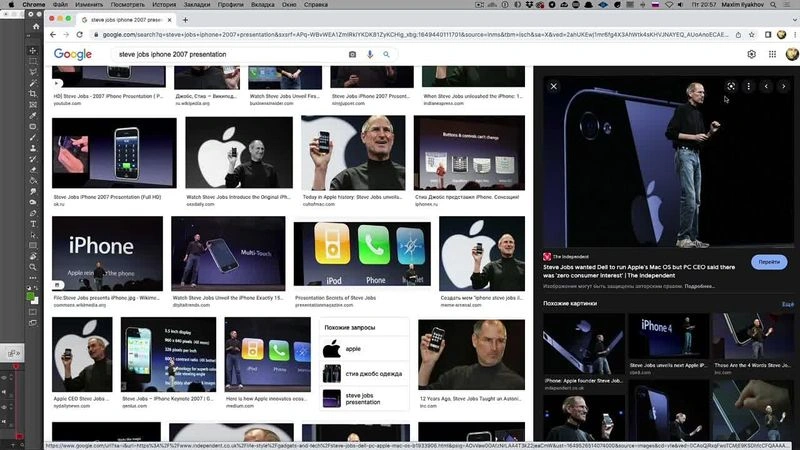Open the Профили menu
Viewport: 800px width, 450px height.
231,5
